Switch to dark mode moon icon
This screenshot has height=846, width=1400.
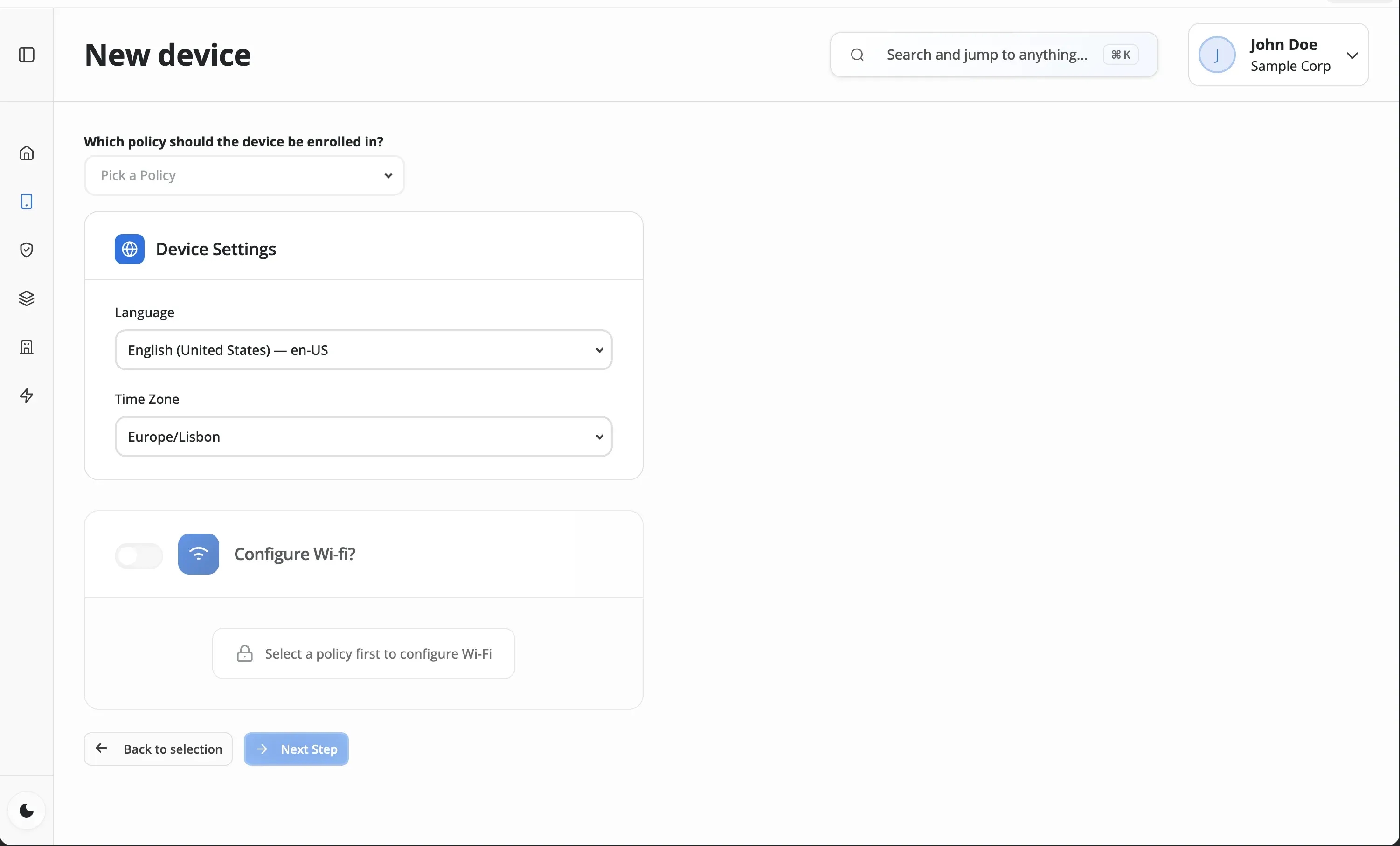[x=27, y=810]
